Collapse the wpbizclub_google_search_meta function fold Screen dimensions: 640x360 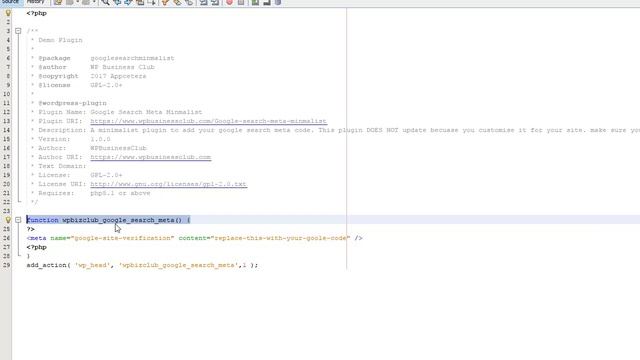[18, 220]
